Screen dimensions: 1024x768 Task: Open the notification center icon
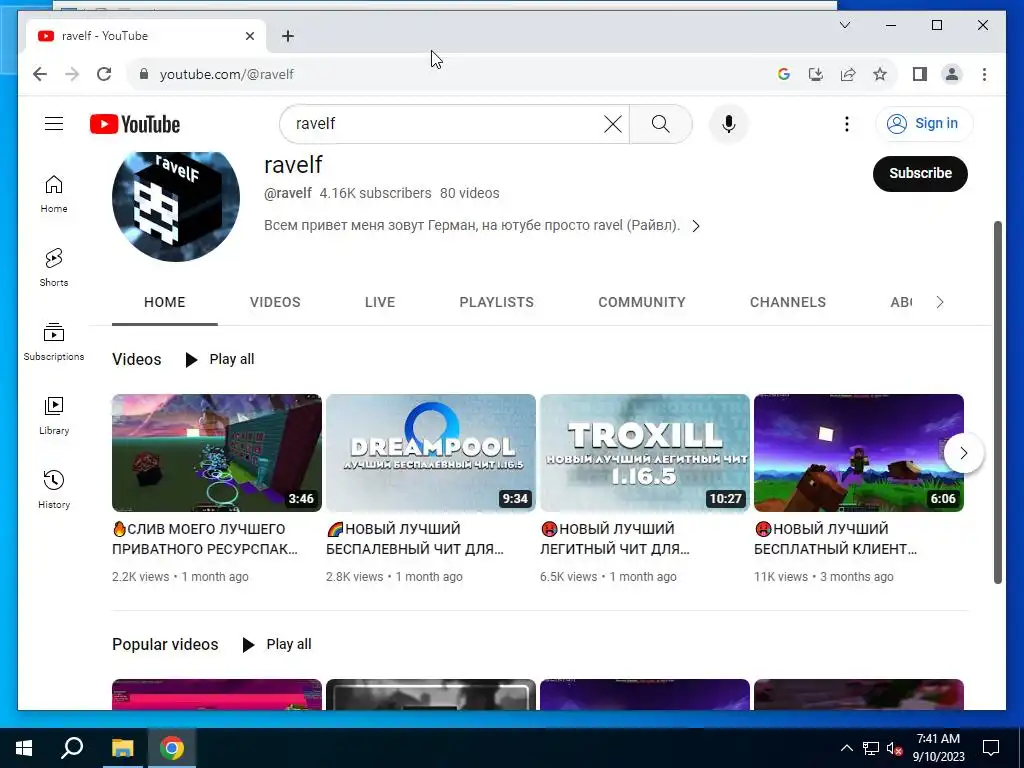click(x=991, y=748)
